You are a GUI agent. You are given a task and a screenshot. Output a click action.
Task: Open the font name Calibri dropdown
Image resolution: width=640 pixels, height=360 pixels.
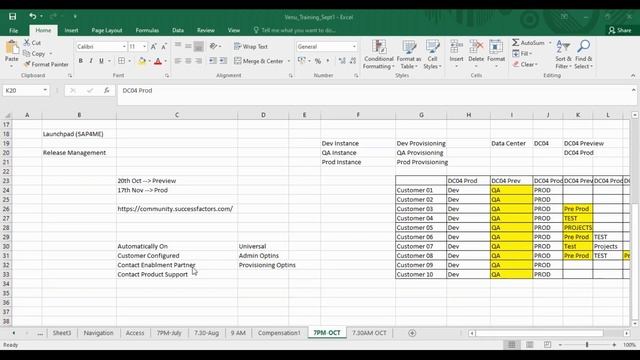pos(124,47)
